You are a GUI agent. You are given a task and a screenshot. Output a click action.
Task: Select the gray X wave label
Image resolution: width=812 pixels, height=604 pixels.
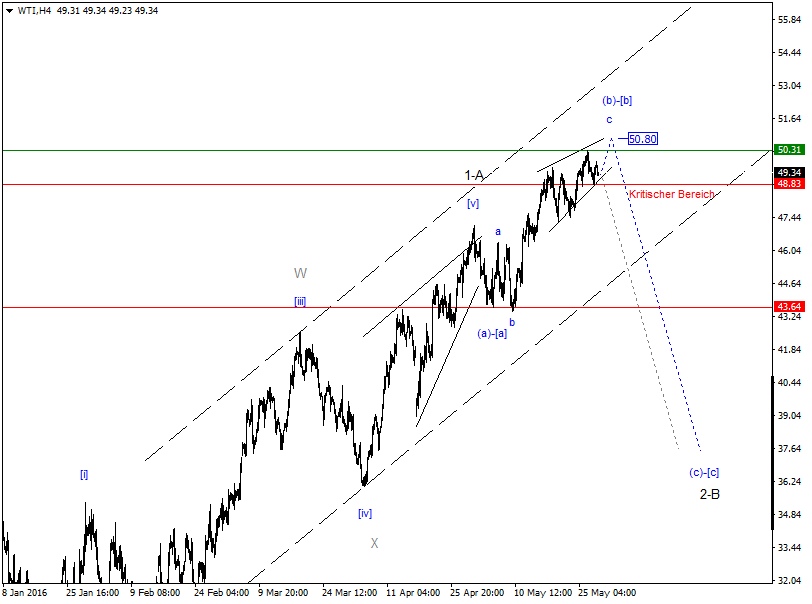375,543
